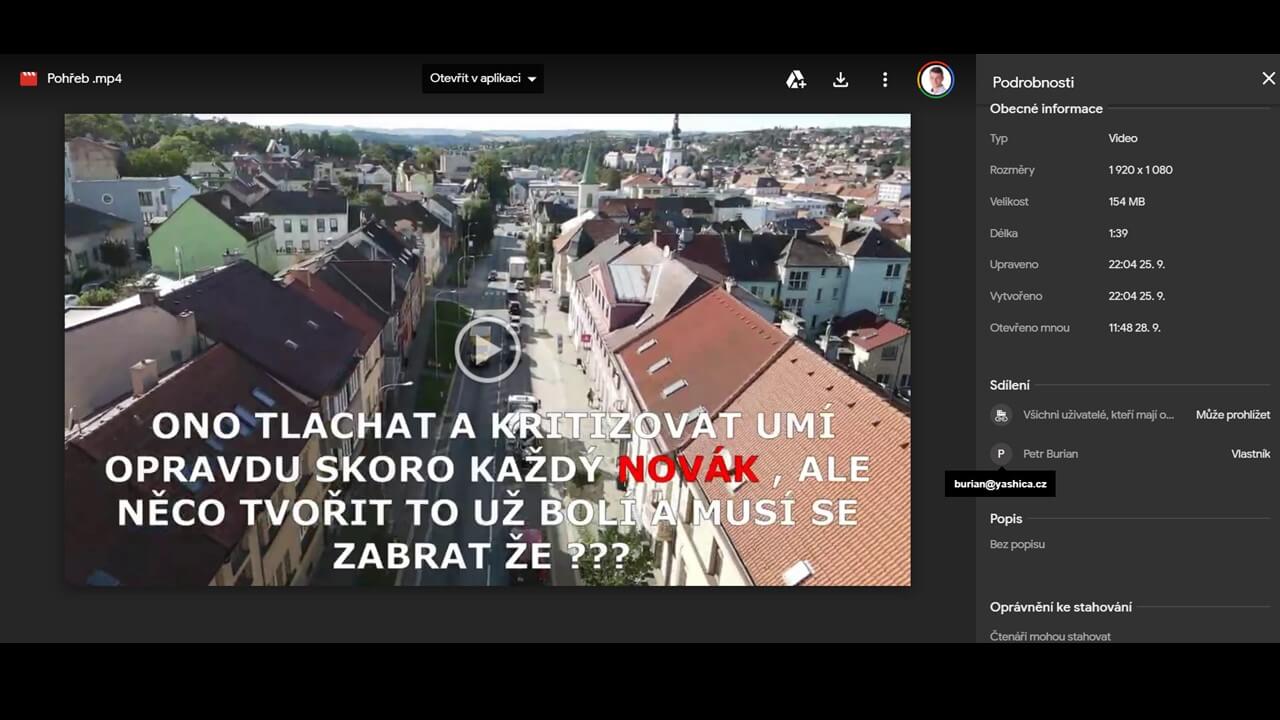Add the video shortcut to Drive
The image size is (1280, 720).
point(796,80)
